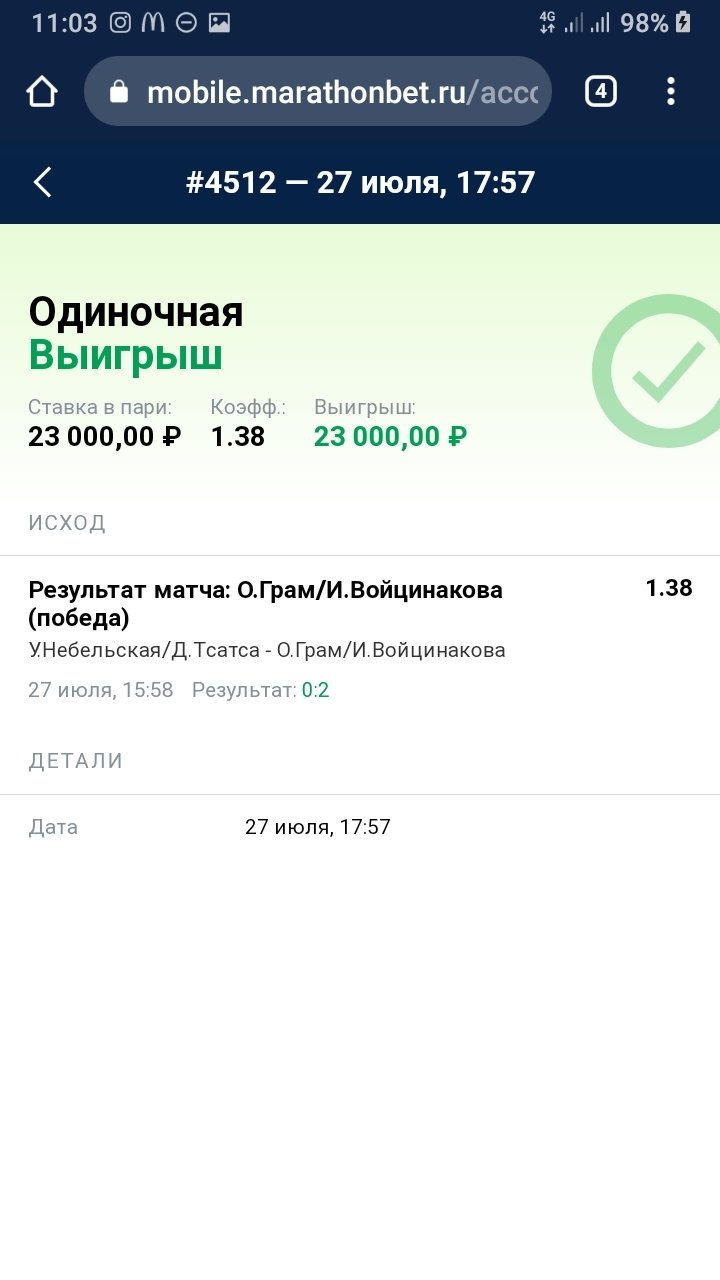Tap the padlock site security icon
Screen dimensions: 720x1280
119,92
